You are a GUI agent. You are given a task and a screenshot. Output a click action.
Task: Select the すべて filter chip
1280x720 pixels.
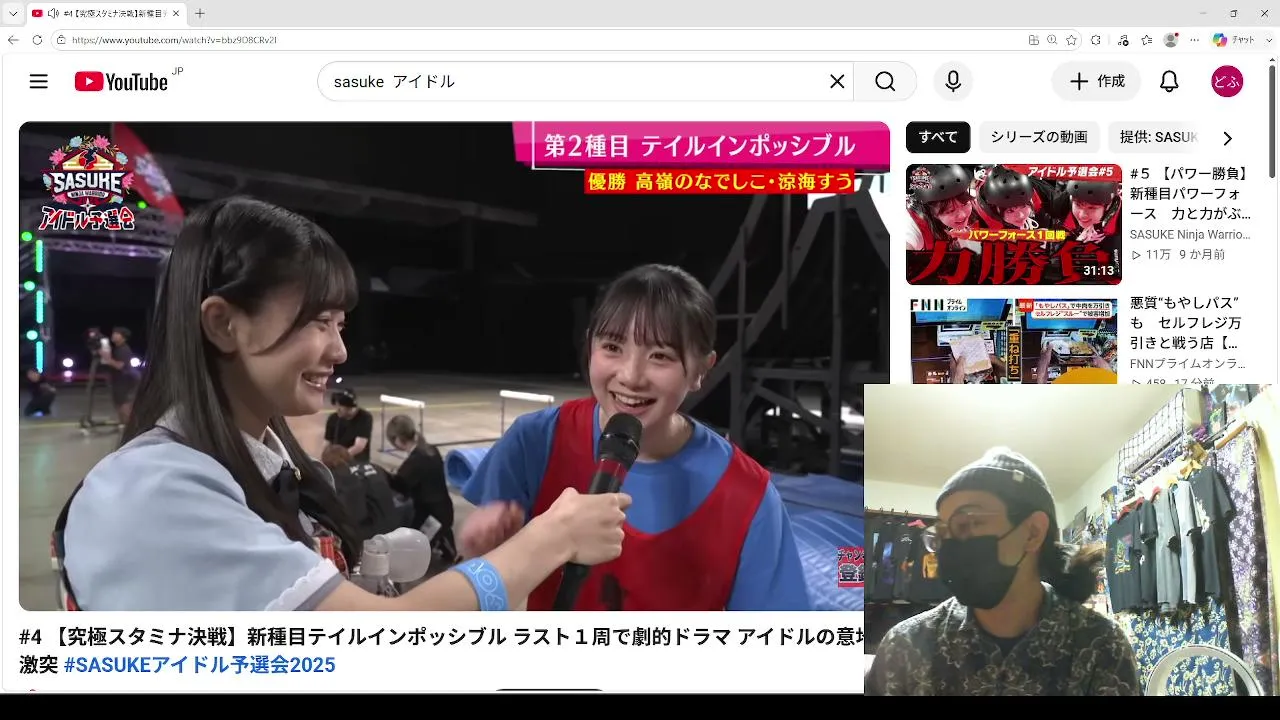coord(938,137)
